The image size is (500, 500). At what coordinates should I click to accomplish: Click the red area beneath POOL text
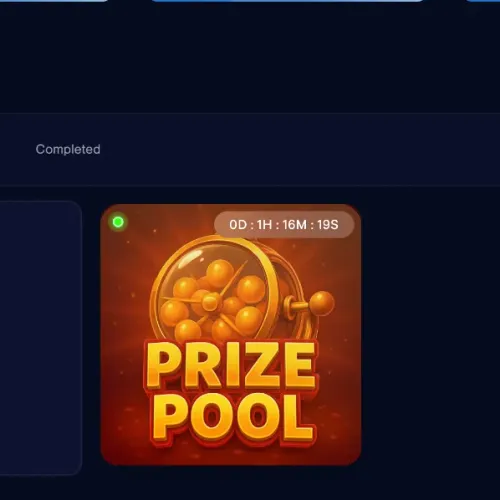231,453
